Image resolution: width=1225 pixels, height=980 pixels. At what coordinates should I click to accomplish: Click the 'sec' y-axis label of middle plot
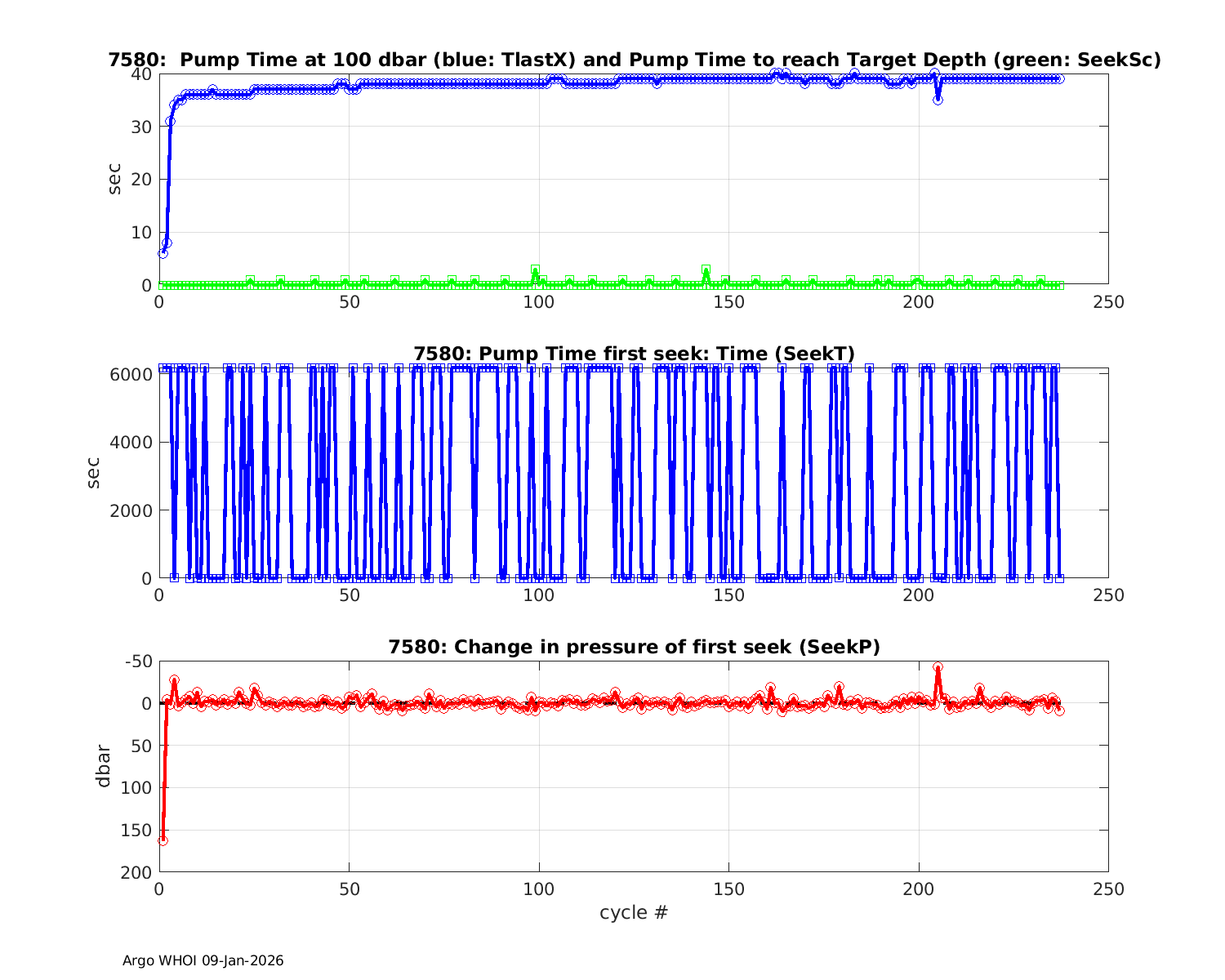tap(94, 472)
